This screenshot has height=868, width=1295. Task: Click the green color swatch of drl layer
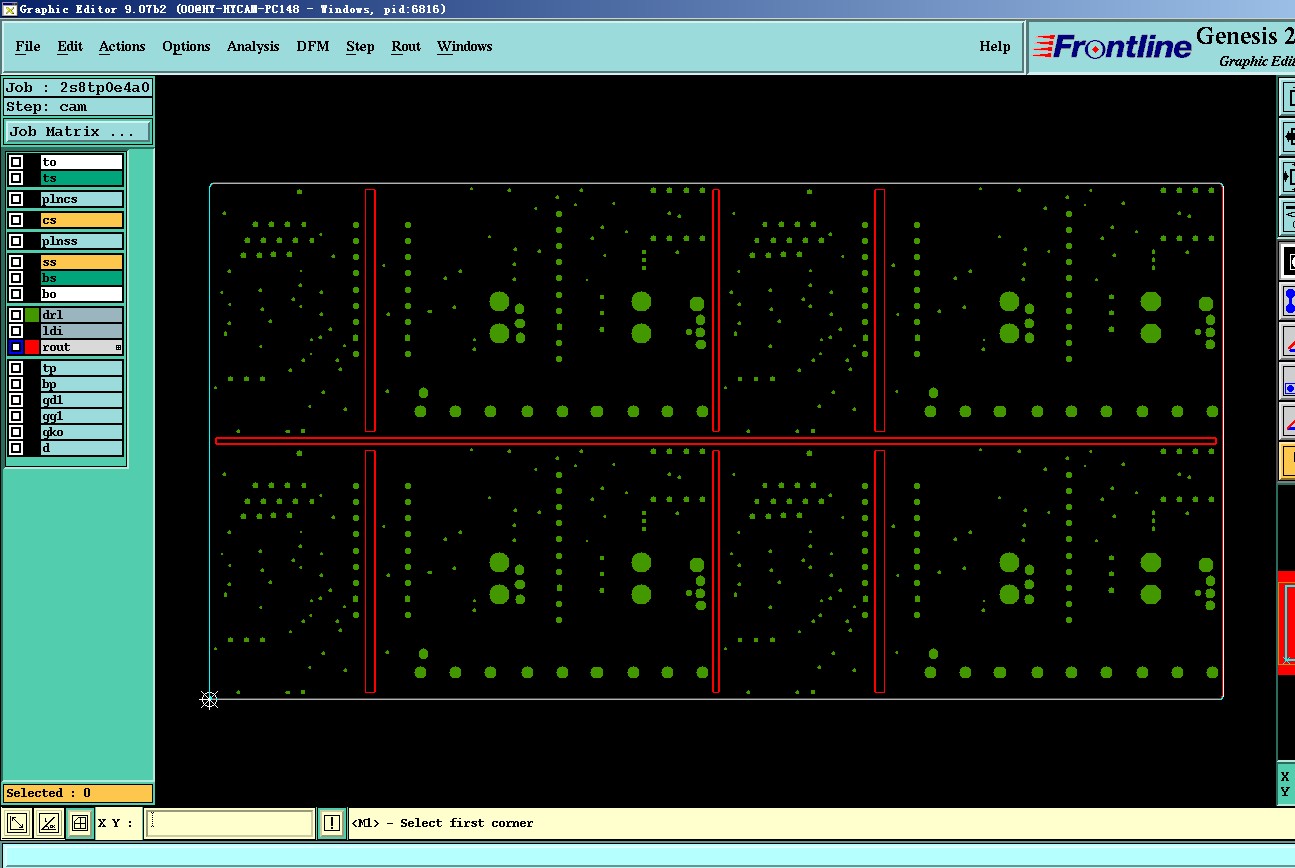click(32, 315)
